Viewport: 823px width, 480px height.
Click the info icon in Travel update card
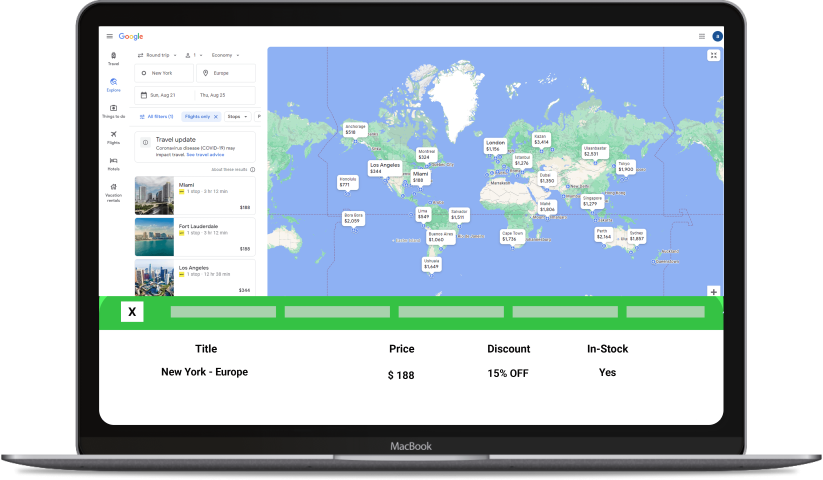(146, 142)
